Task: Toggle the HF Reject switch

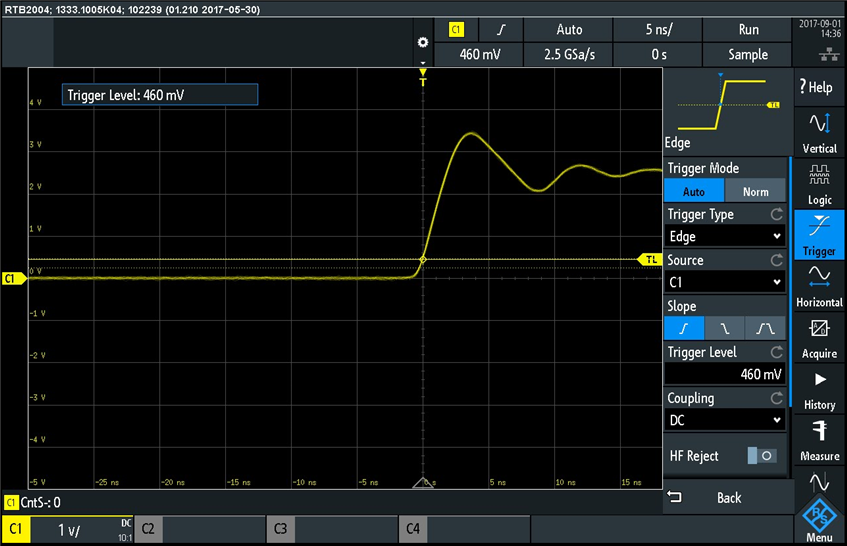Action: pyautogui.click(x=762, y=456)
